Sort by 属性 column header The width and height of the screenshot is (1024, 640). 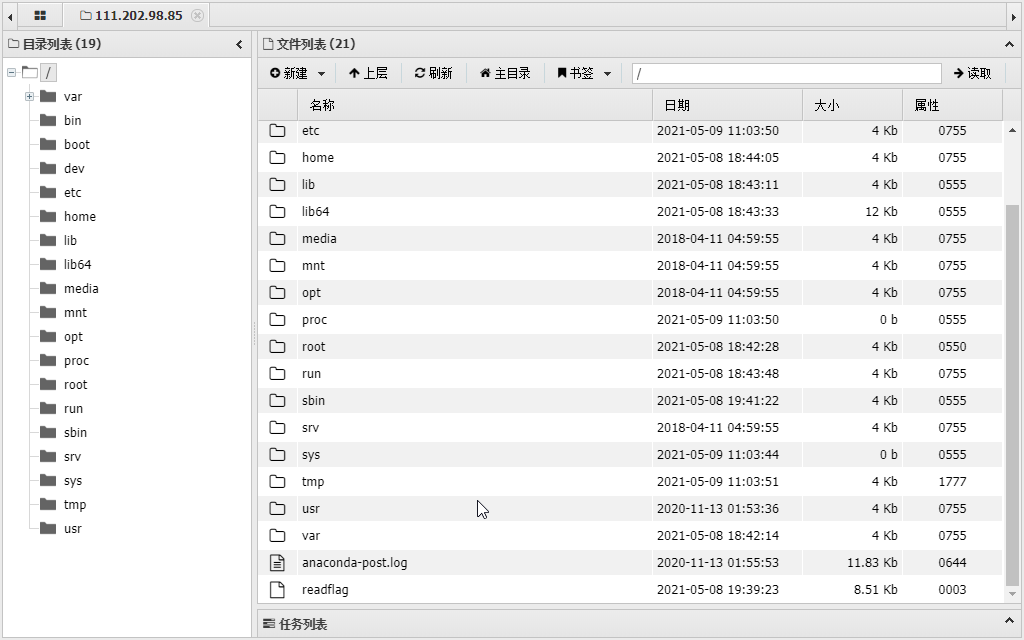[952, 105]
